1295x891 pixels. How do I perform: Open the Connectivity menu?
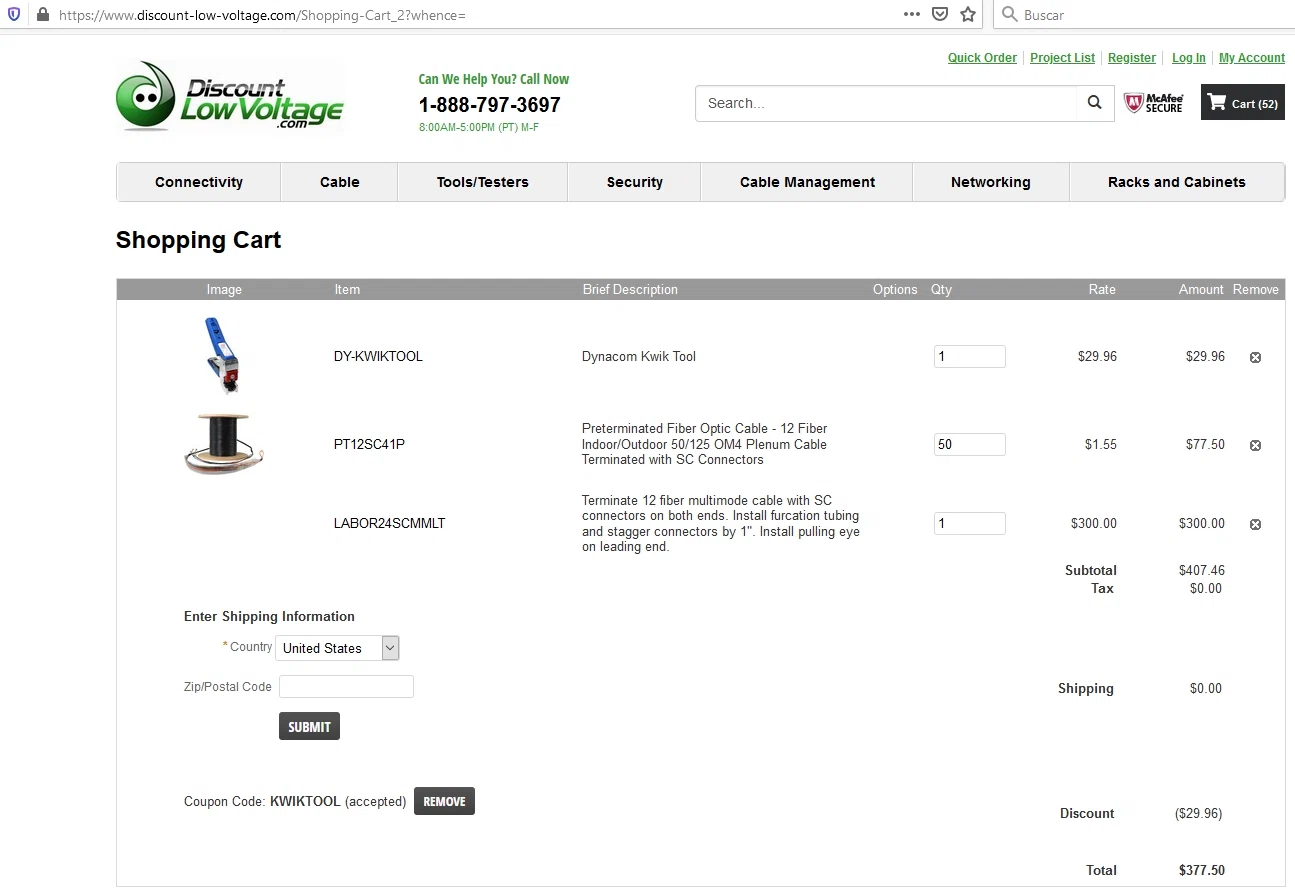coord(199,182)
